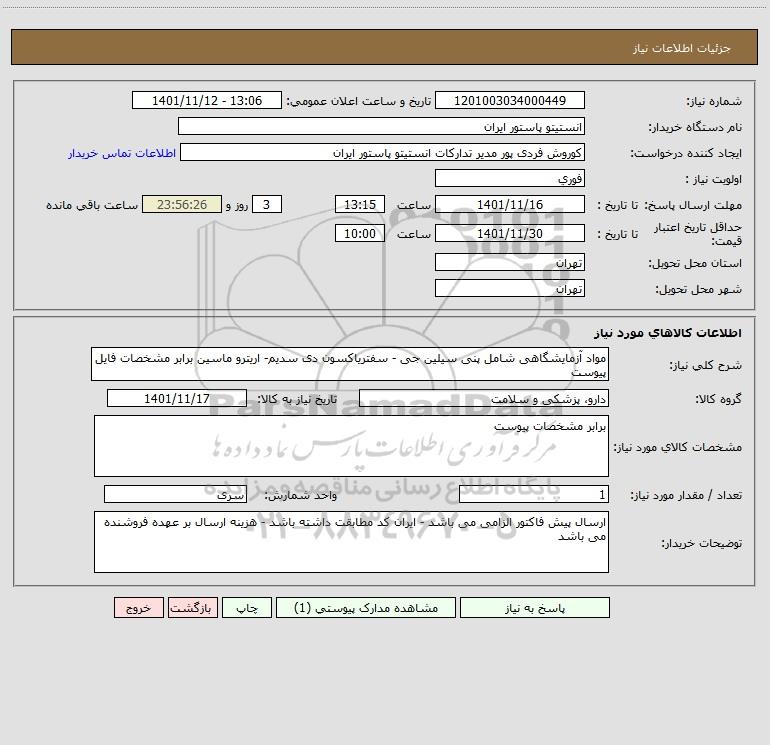
Task: Click the remaining days field showing 3
Action: [267, 204]
